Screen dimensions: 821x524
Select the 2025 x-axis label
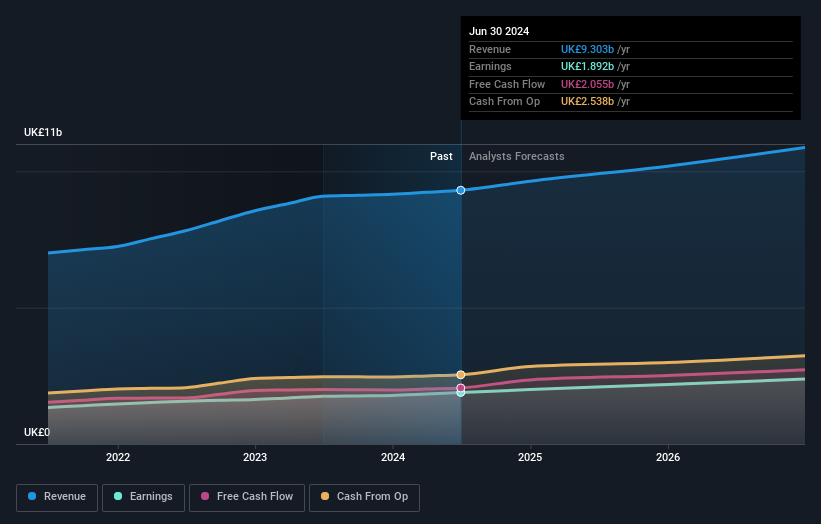[530, 457]
